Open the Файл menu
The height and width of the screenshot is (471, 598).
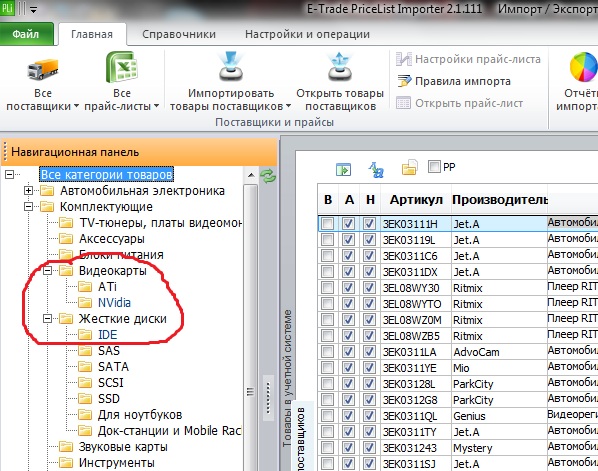coord(26,34)
